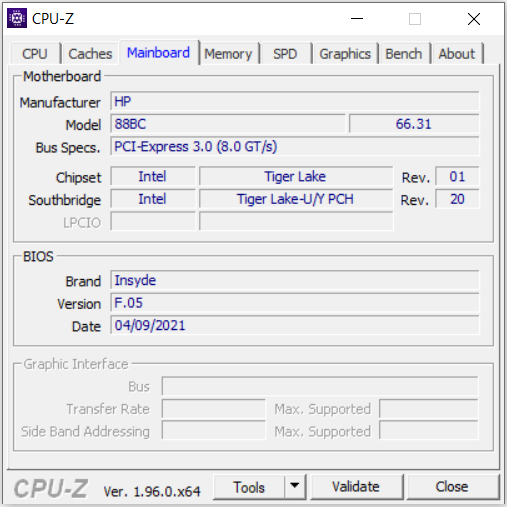Click the first empty LPCIO field
This screenshot has height=507, width=507.
click(153, 221)
